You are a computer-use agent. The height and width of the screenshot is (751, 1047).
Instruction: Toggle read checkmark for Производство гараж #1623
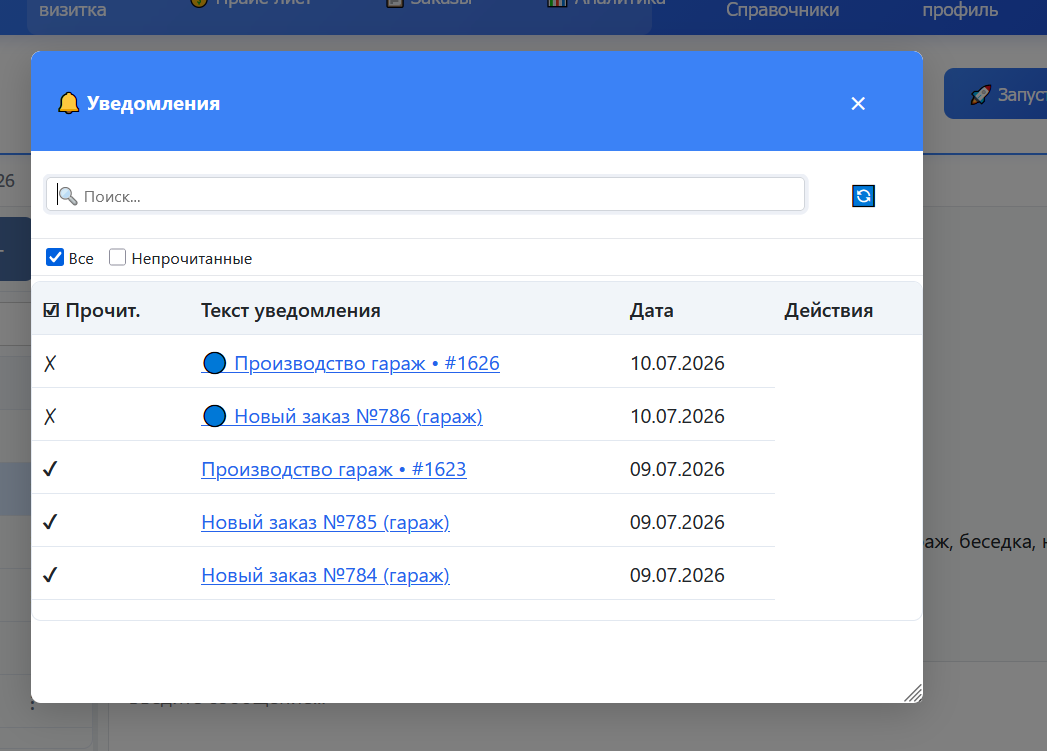click(50, 469)
